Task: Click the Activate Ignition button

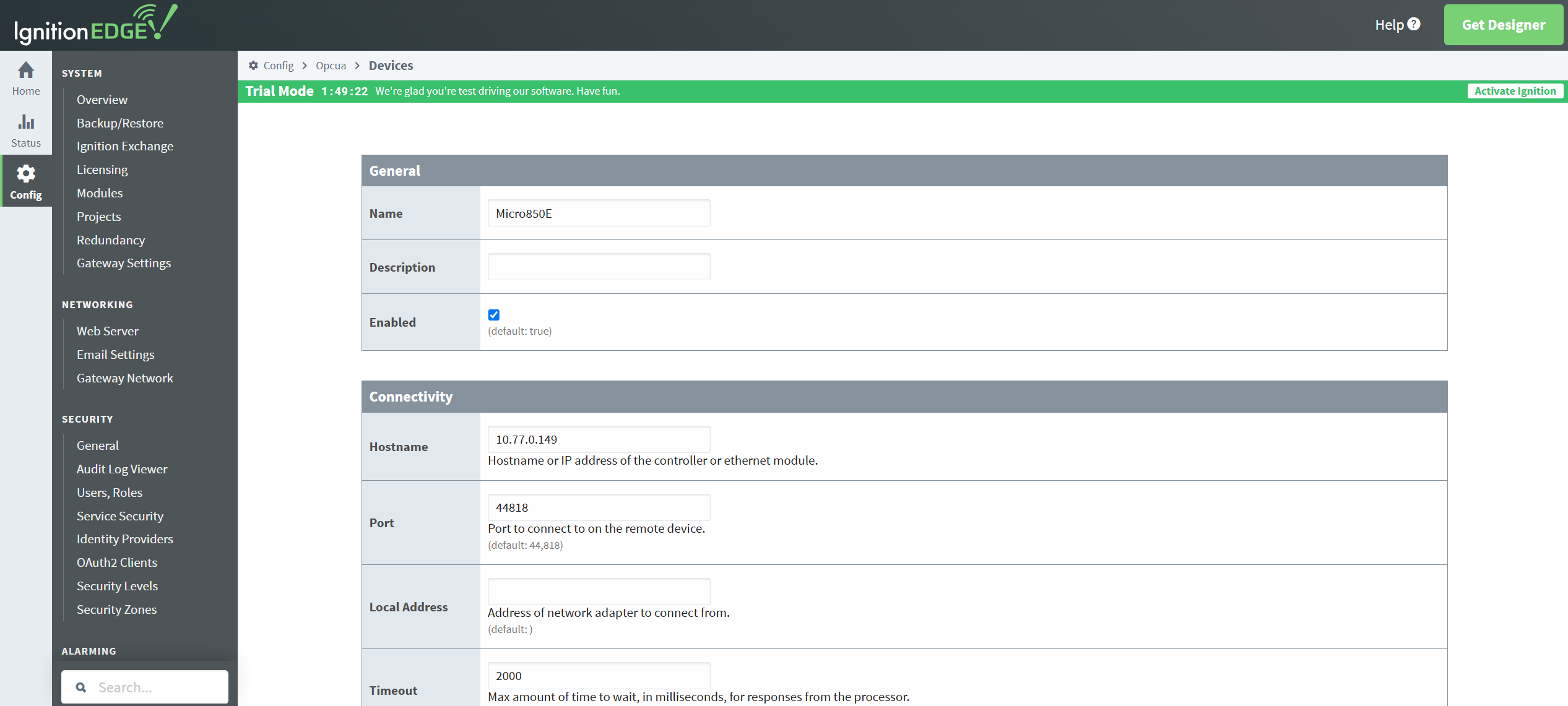Action: pos(1515,91)
